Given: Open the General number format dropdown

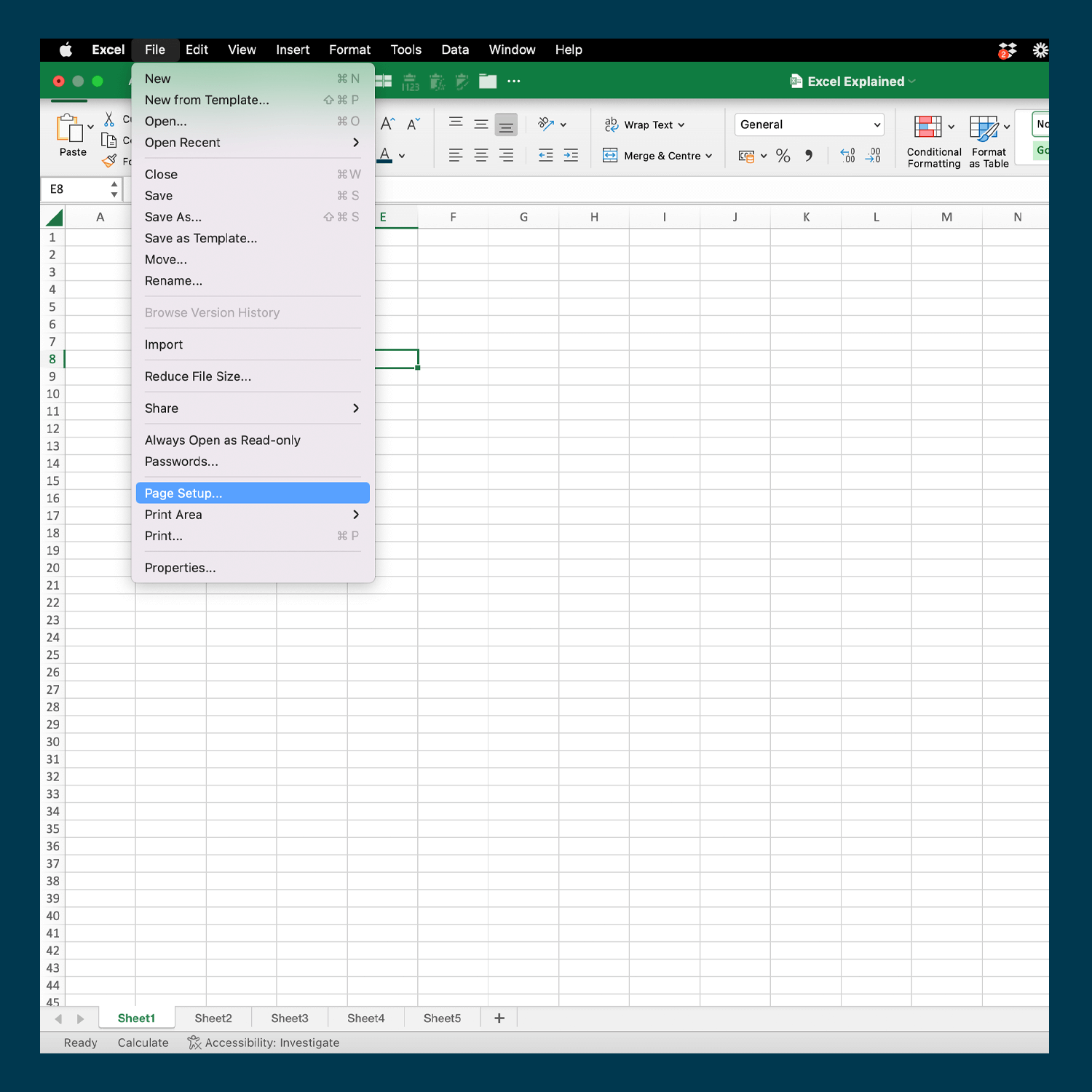Looking at the screenshot, I should [x=809, y=124].
